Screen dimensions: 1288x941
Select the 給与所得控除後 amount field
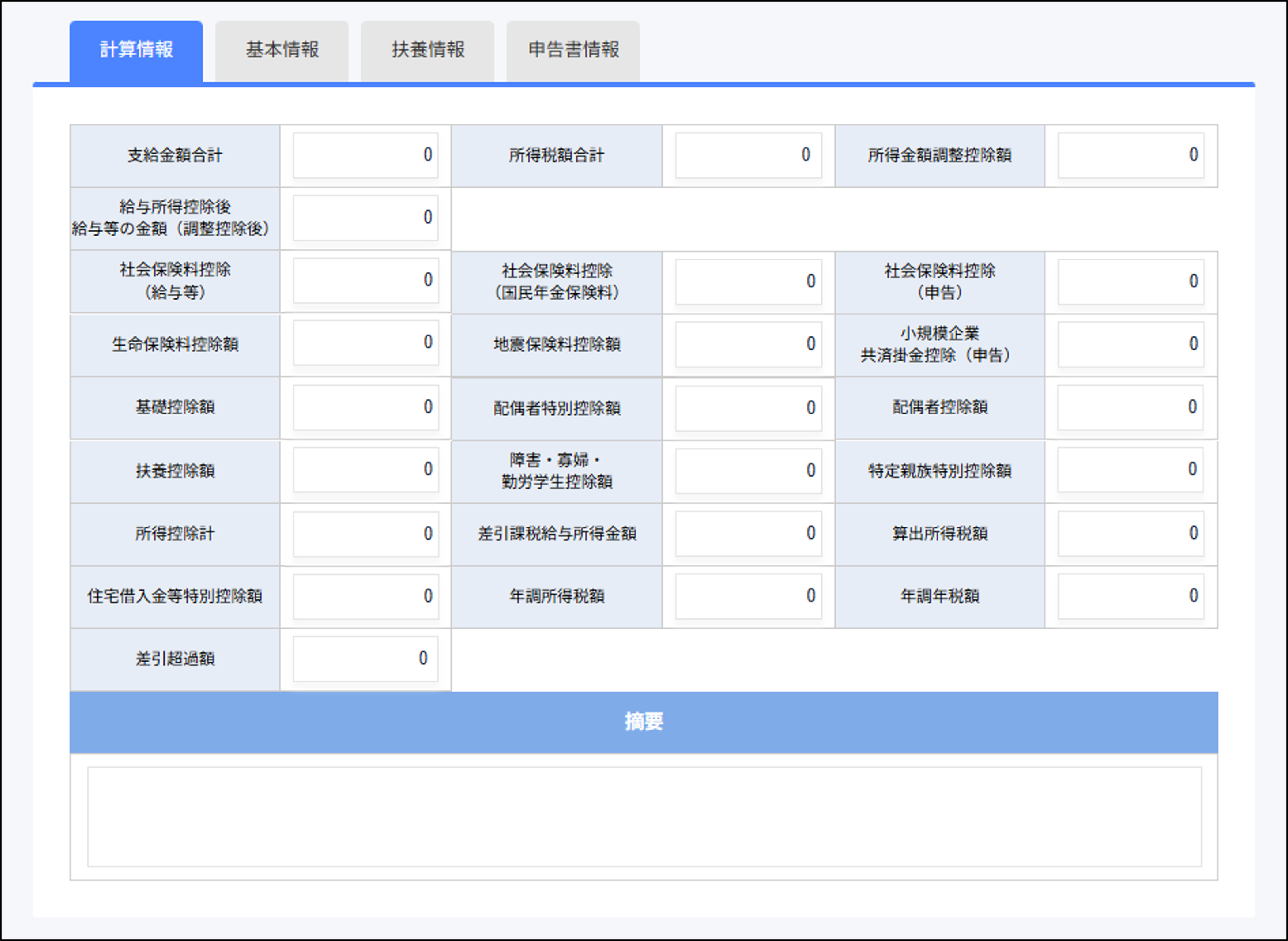(x=365, y=218)
